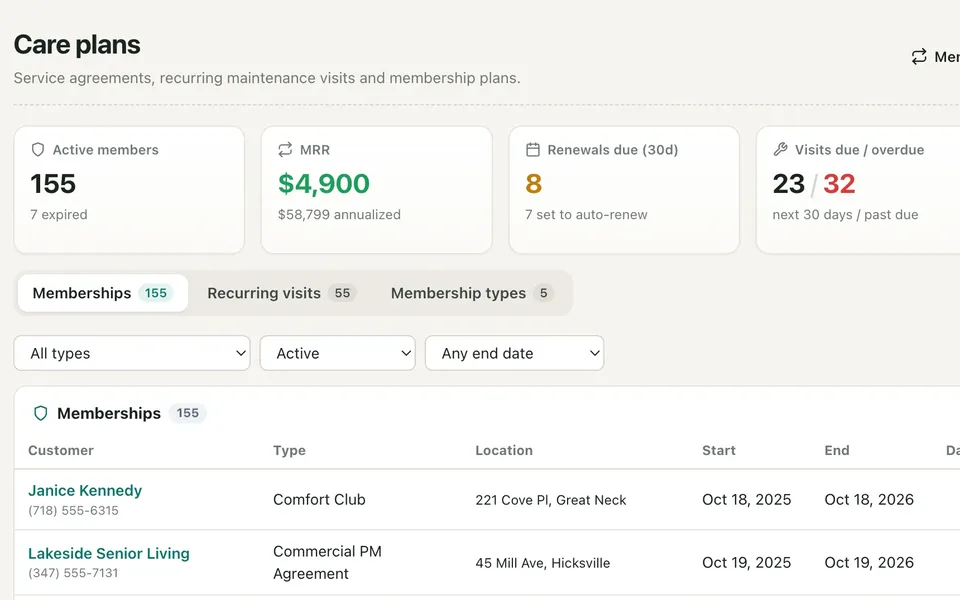Open the All types filter dropdown
960x600 pixels.
pos(132,353)
